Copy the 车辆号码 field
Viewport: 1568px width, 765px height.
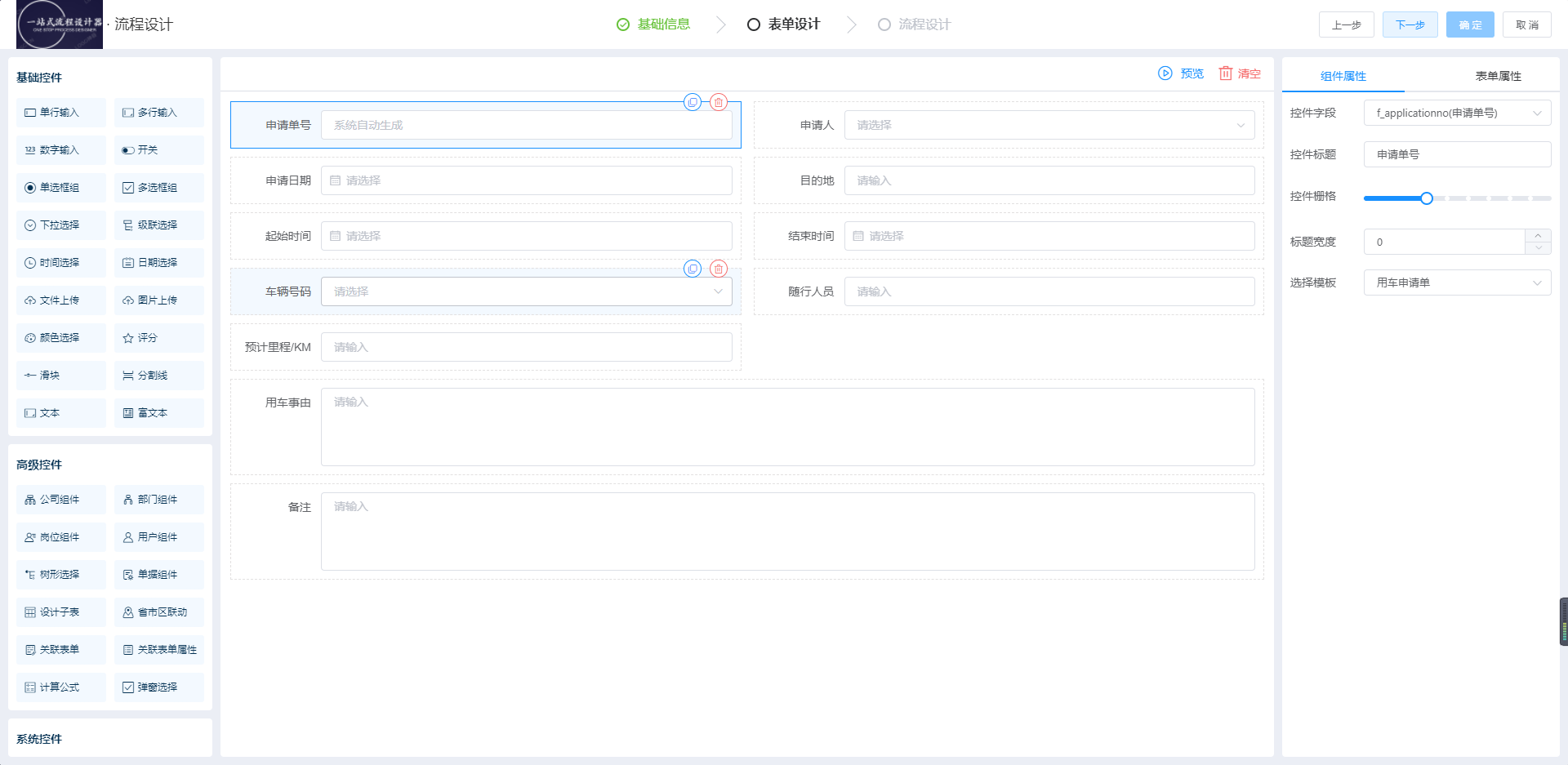pyautogui.click(x=693, y=269)
